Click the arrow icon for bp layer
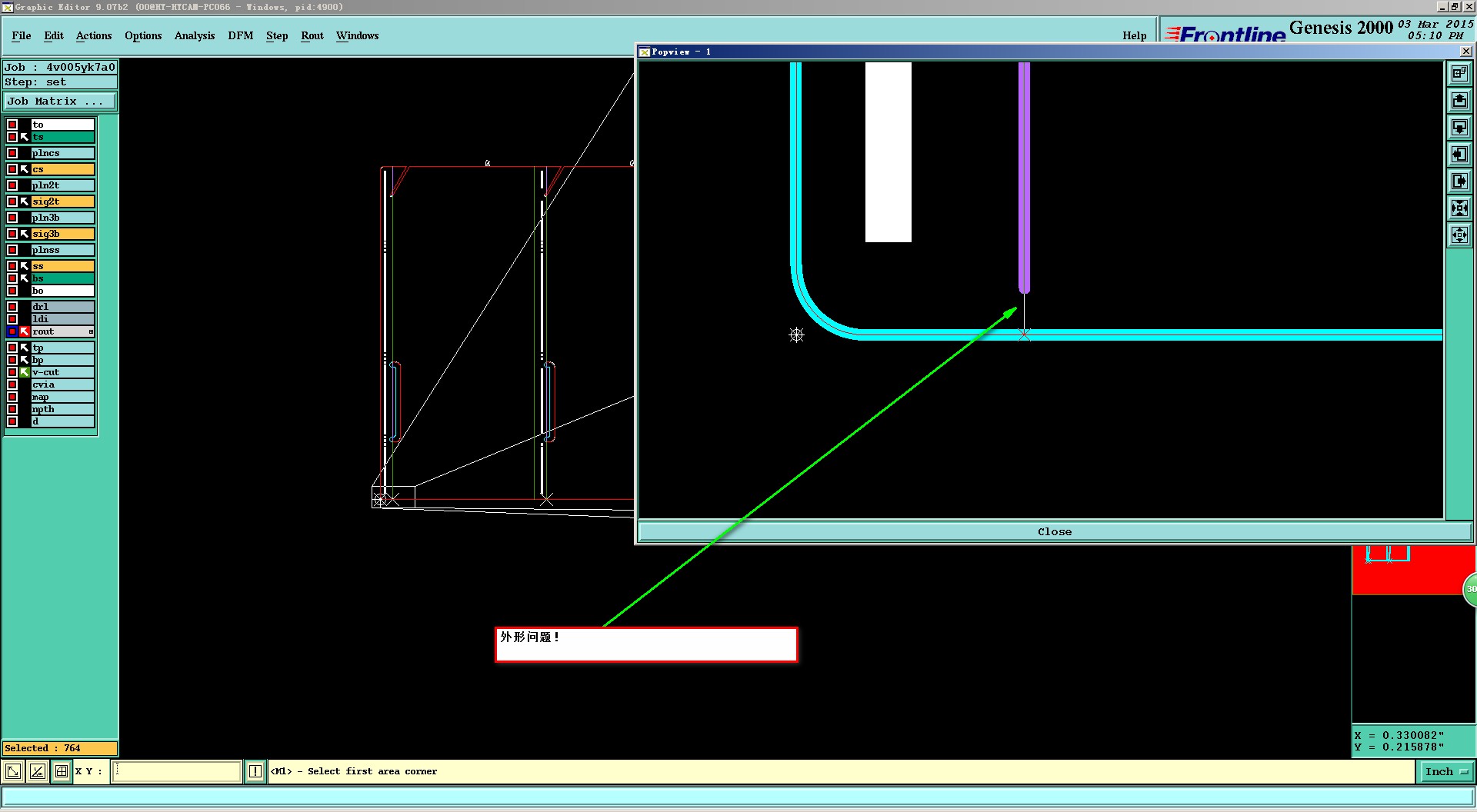 coord(25,360)
